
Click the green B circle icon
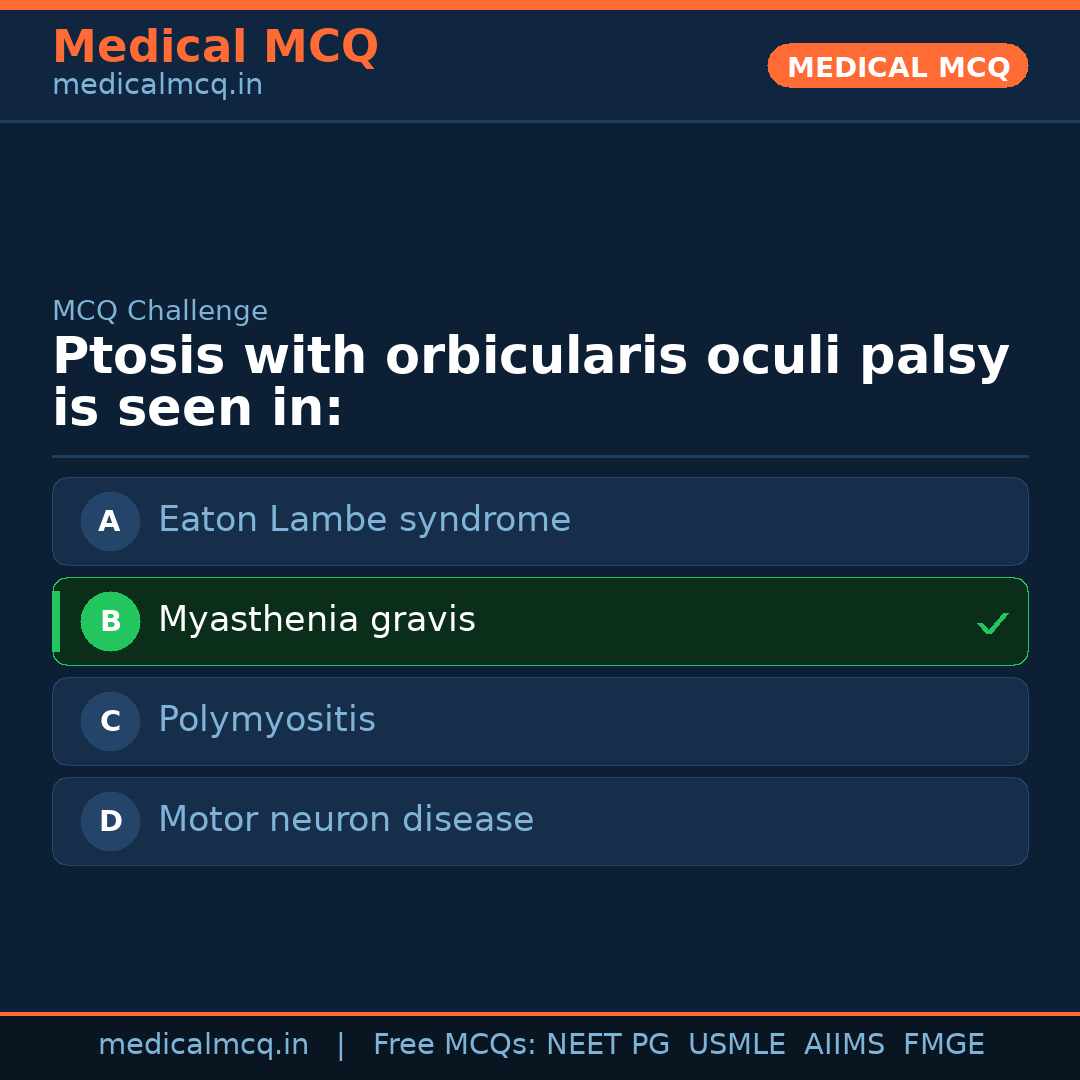[x=110, y=621]
